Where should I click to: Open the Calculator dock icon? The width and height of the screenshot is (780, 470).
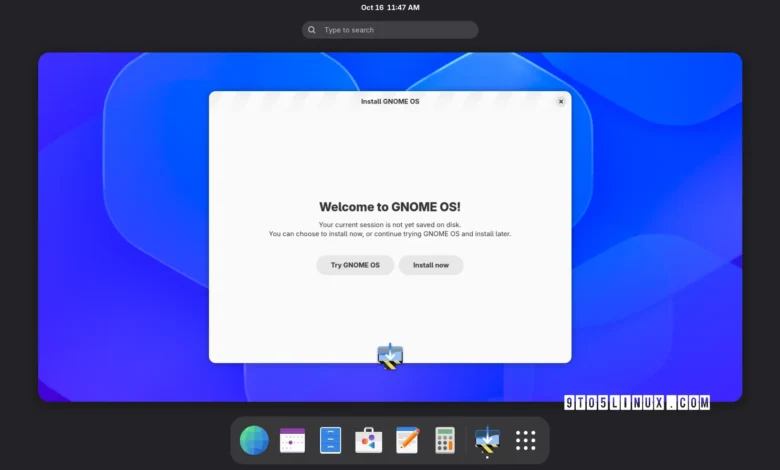pos(445,440)
